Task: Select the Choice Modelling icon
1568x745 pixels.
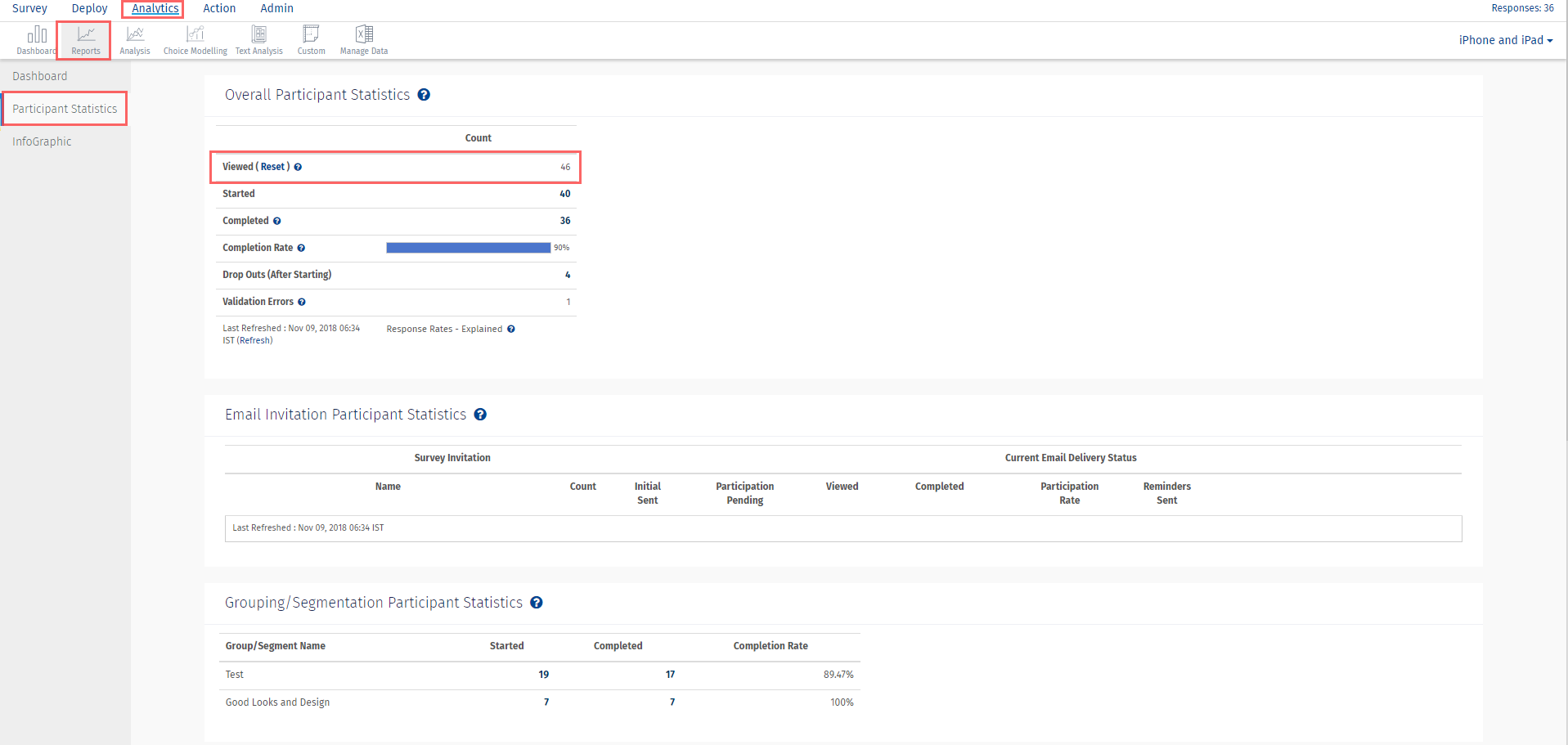Action: pos(195,39)
